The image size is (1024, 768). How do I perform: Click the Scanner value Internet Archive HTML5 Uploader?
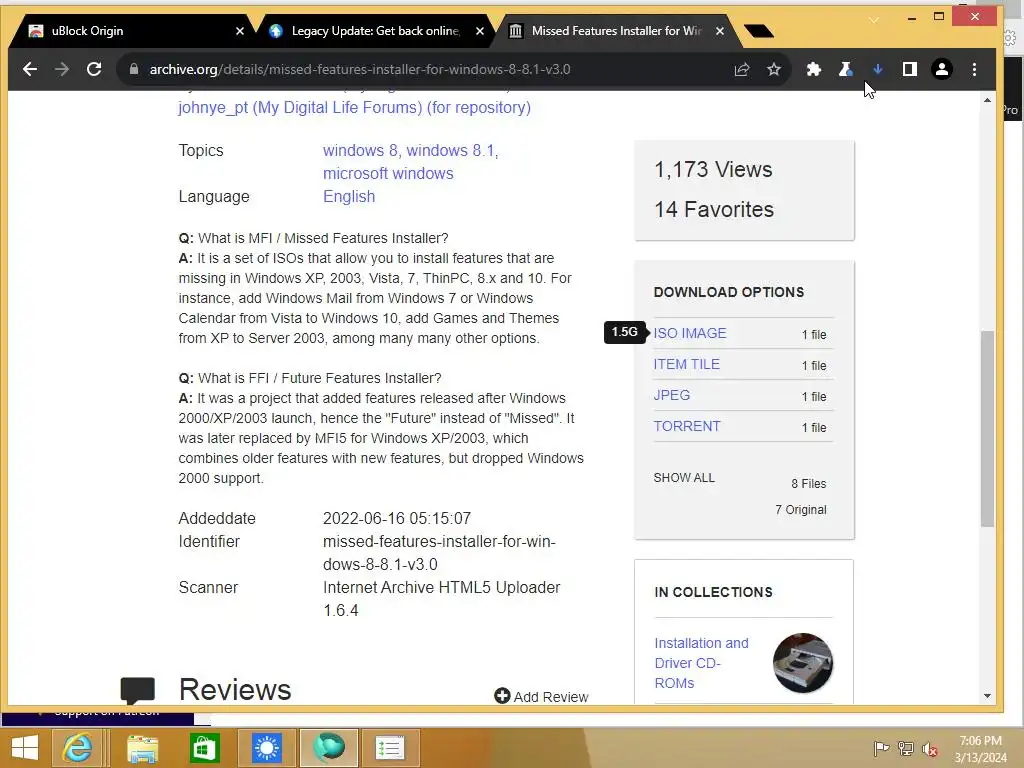pos(441,599)
